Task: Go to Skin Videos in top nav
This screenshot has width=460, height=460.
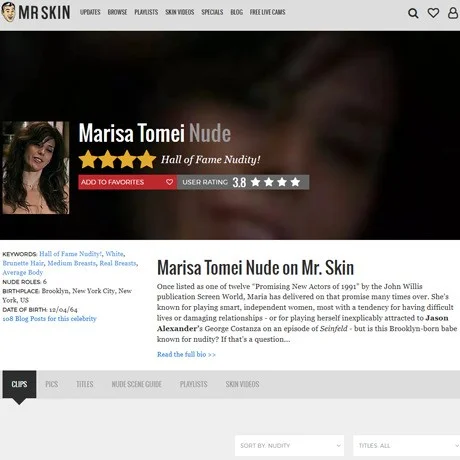Action: tap(180, 12)
